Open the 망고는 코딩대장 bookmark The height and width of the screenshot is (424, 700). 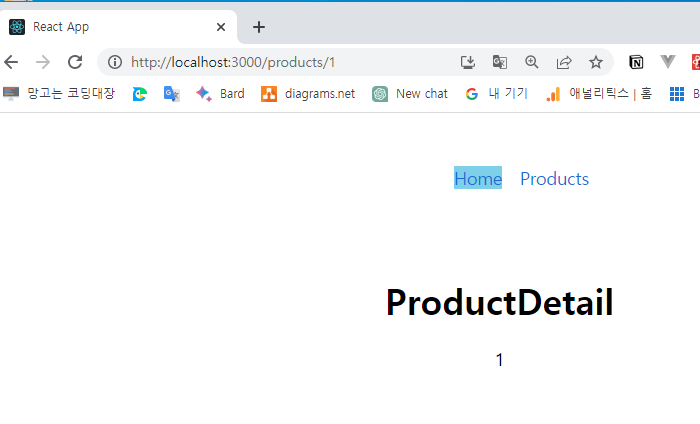click(60, 94)
